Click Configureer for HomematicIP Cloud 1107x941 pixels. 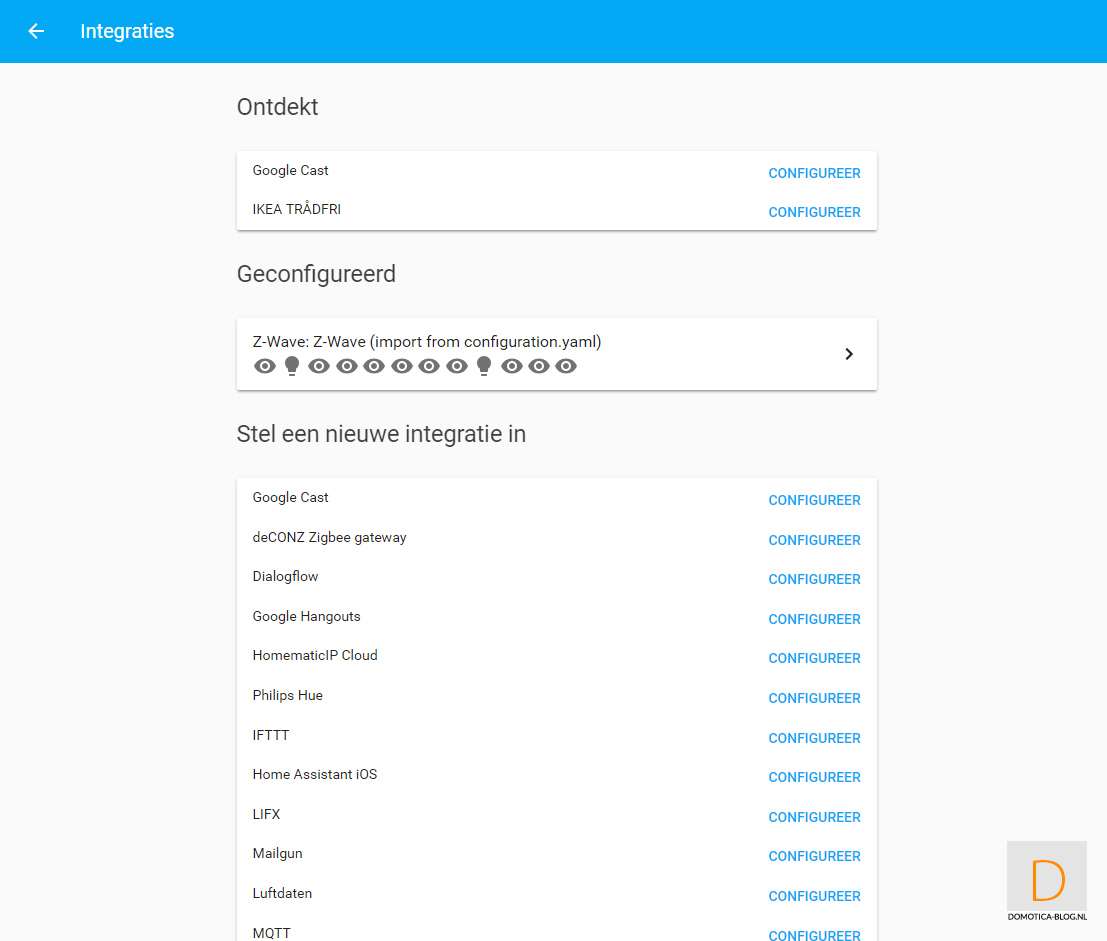click(814, 658)
